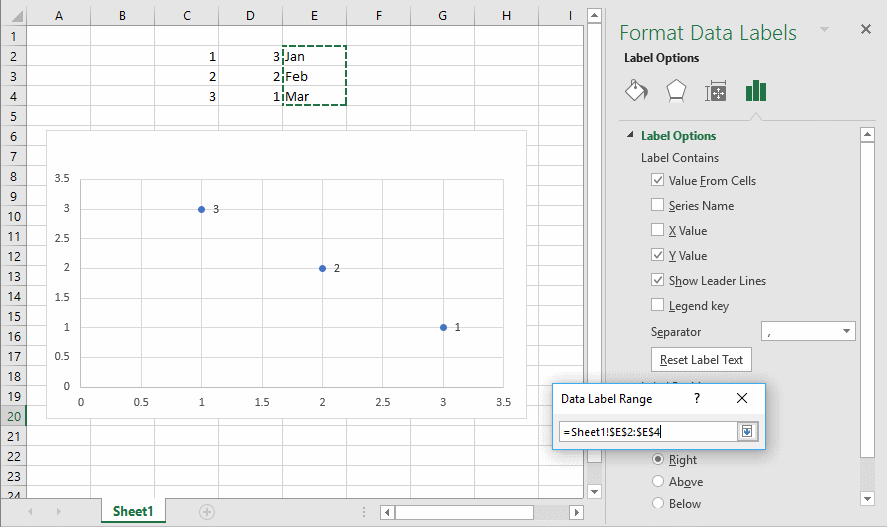
Task: Select column A header
Action: pos(59,16)
